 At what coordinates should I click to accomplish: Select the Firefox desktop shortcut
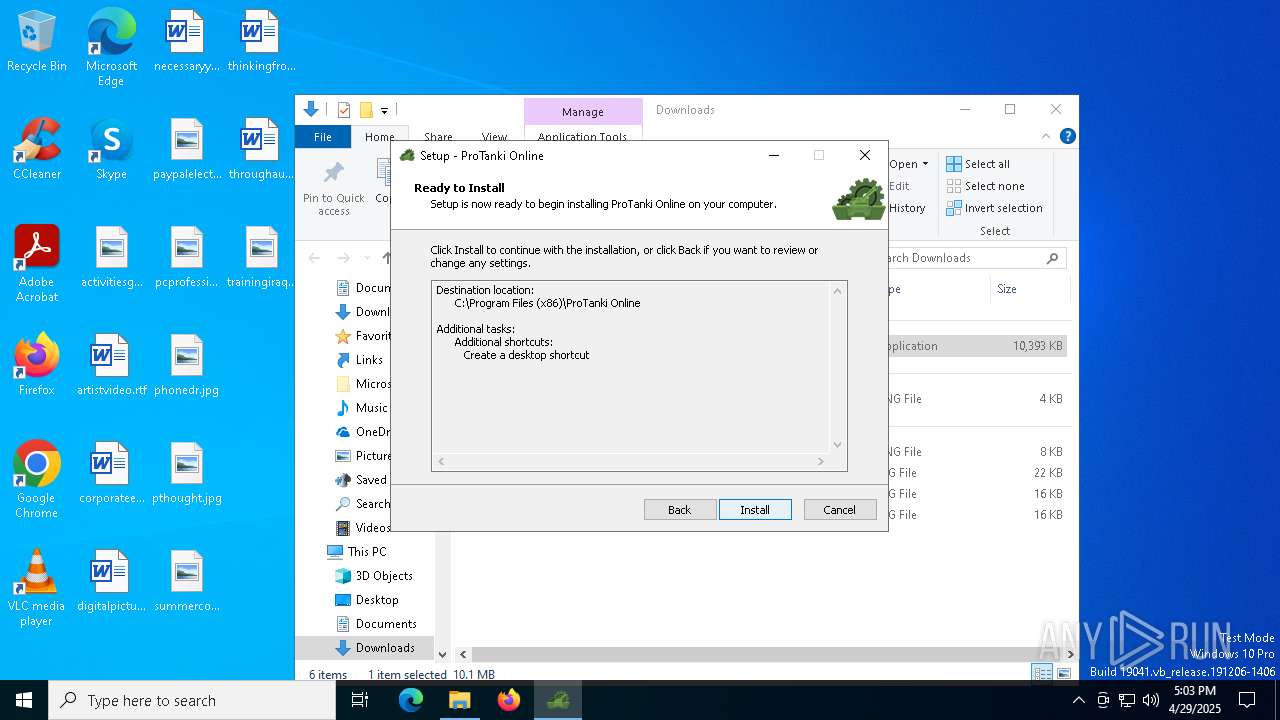[37, 365]
